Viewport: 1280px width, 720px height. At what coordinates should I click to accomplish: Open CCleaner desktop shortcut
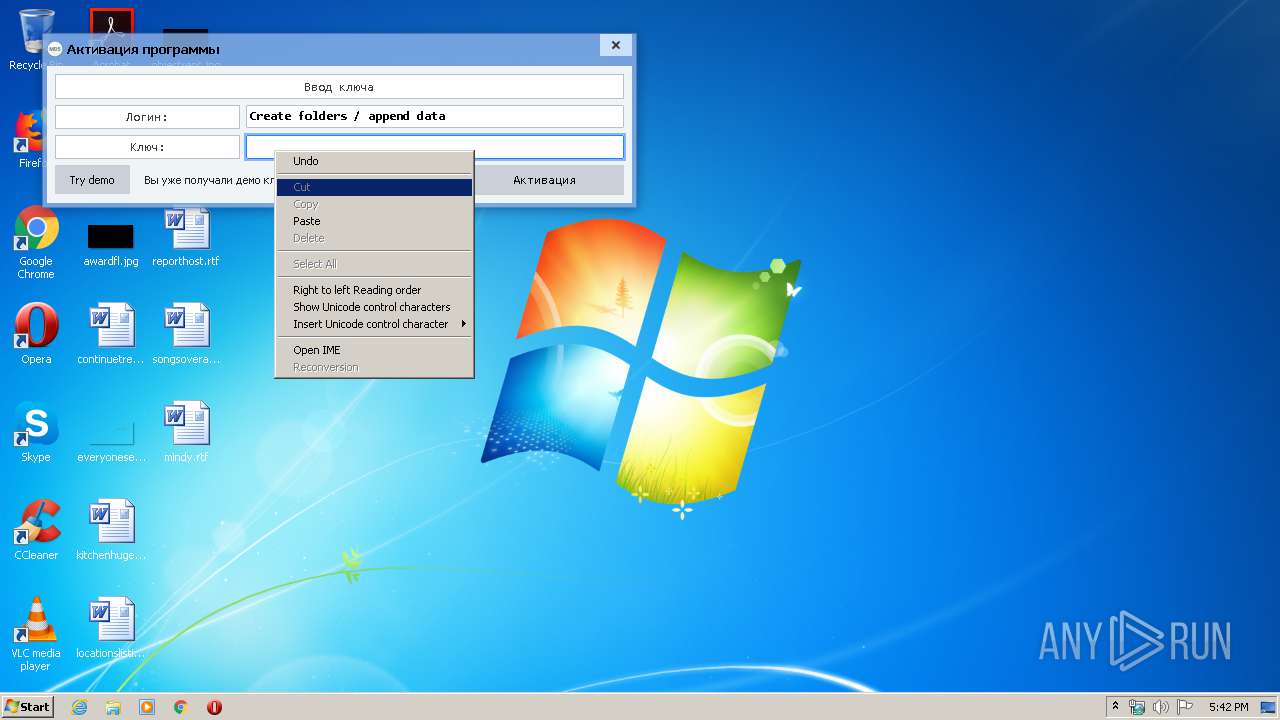click(36, 530)
